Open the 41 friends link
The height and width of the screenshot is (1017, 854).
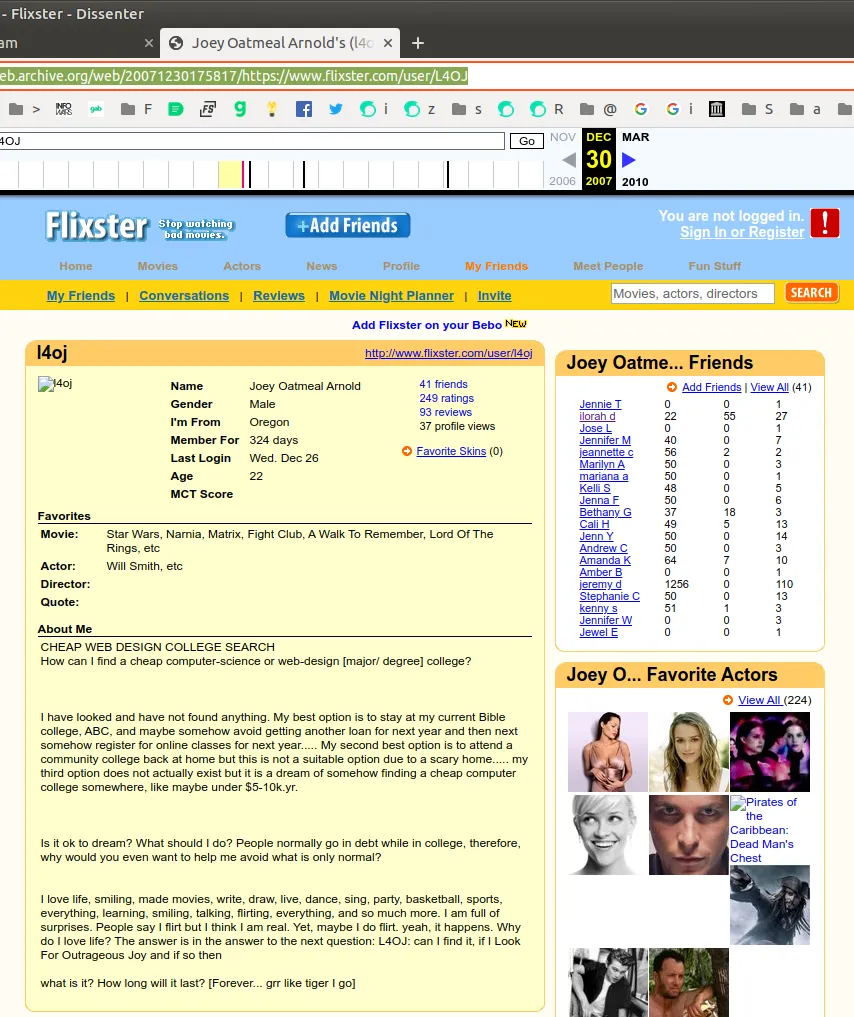click(x=443, y=384)
